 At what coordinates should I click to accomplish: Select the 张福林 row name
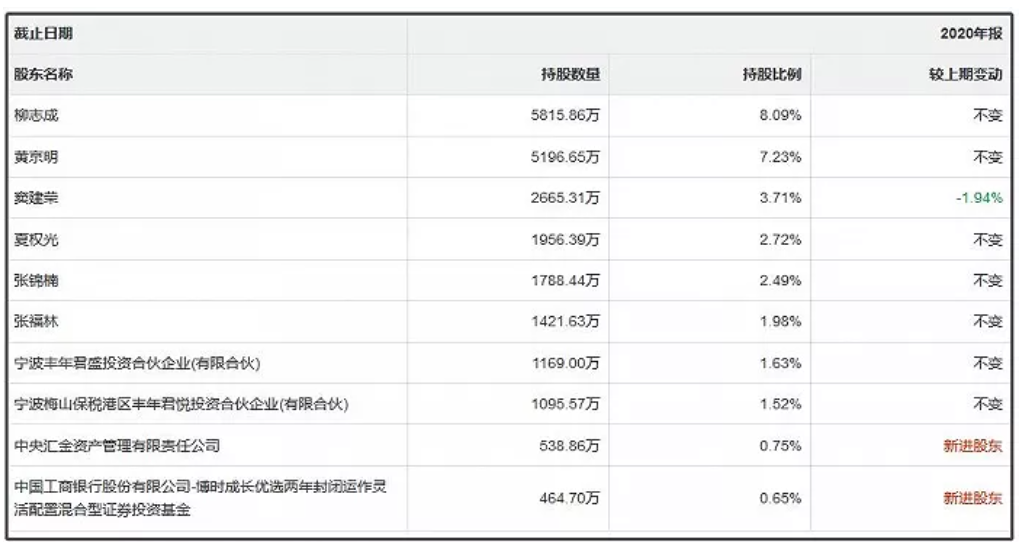[x=36, y=322]
